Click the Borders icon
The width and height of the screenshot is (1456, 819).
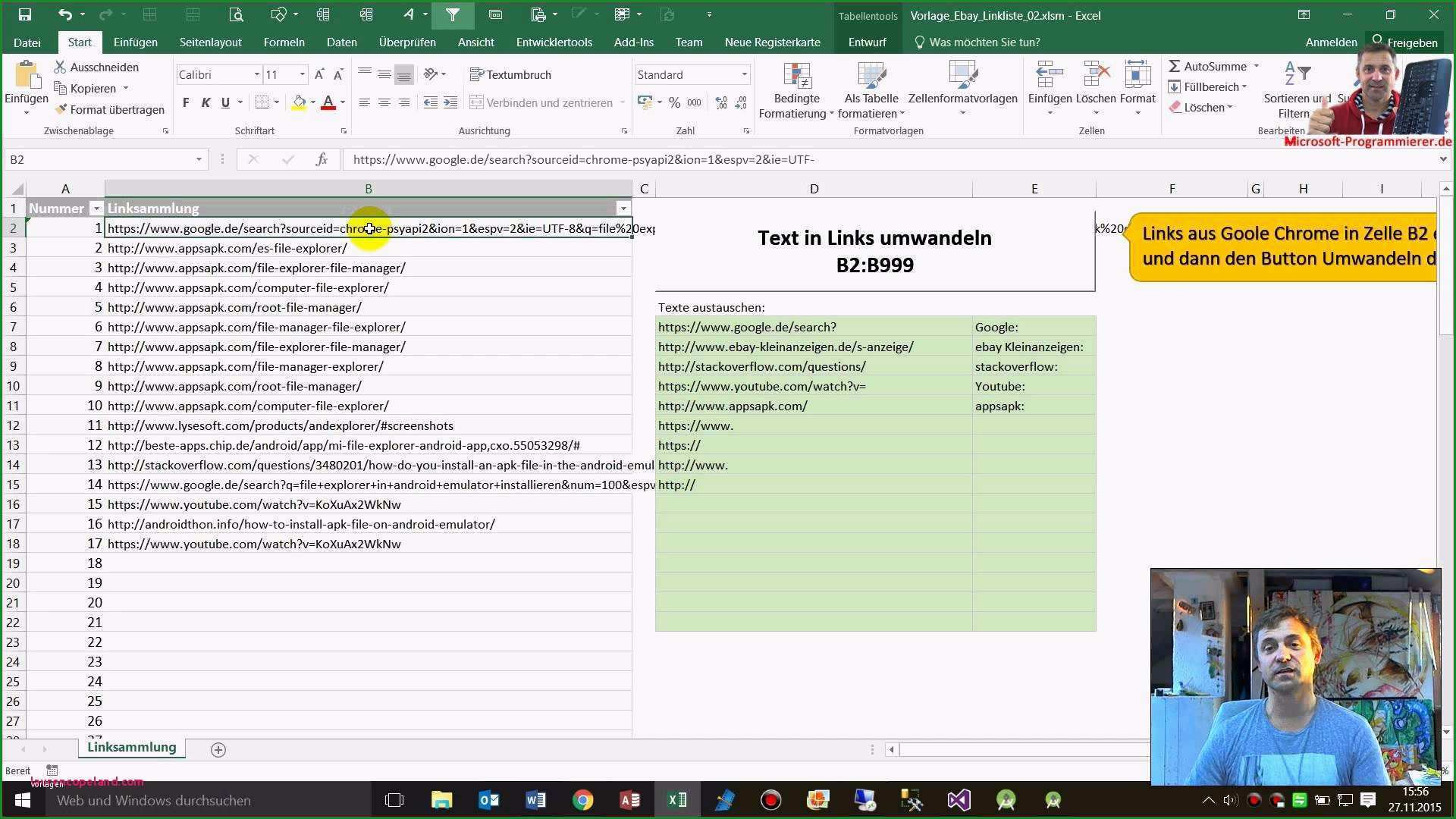262,102
